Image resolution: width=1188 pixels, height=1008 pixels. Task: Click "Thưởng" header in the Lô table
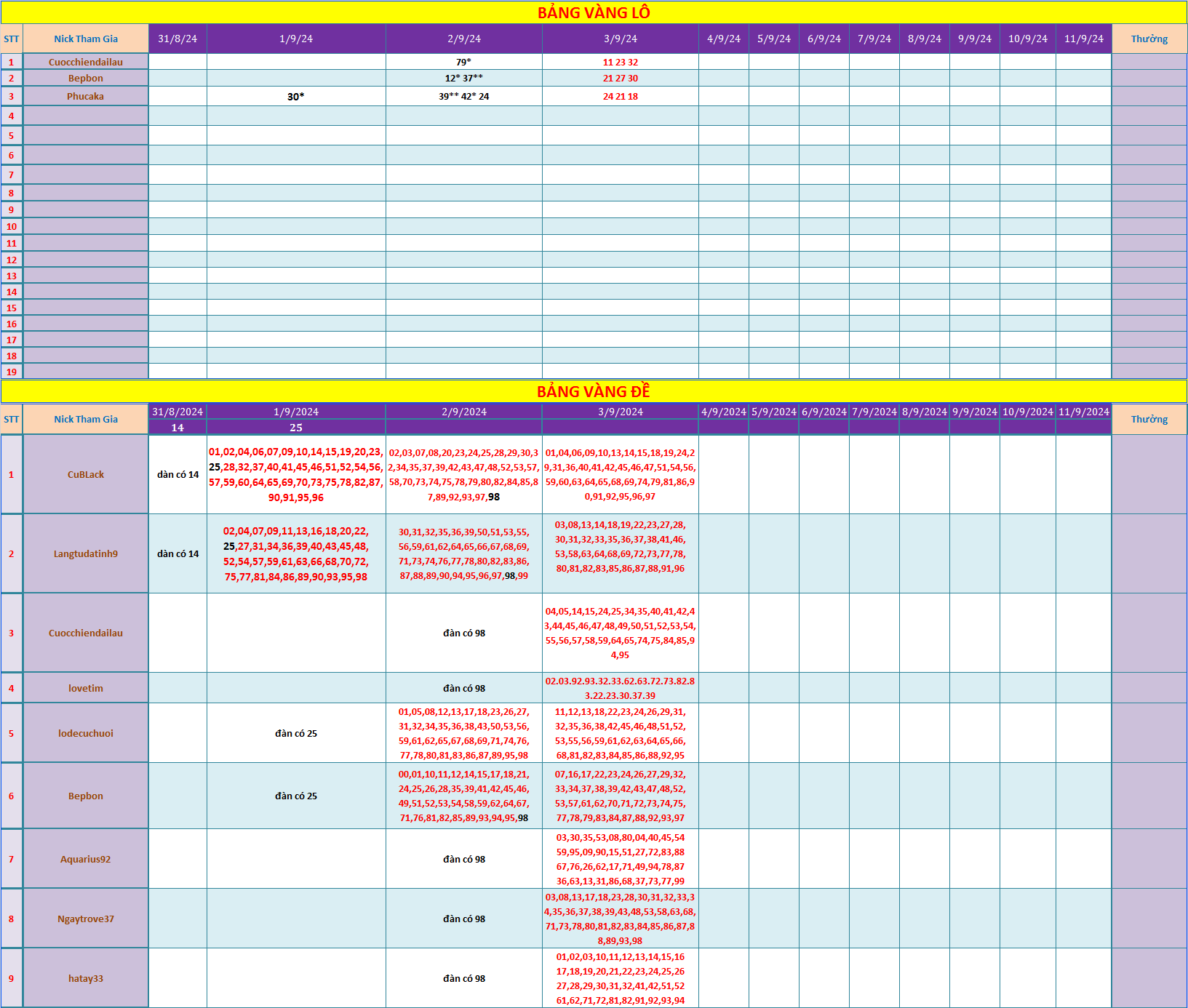coord(1149,39)
